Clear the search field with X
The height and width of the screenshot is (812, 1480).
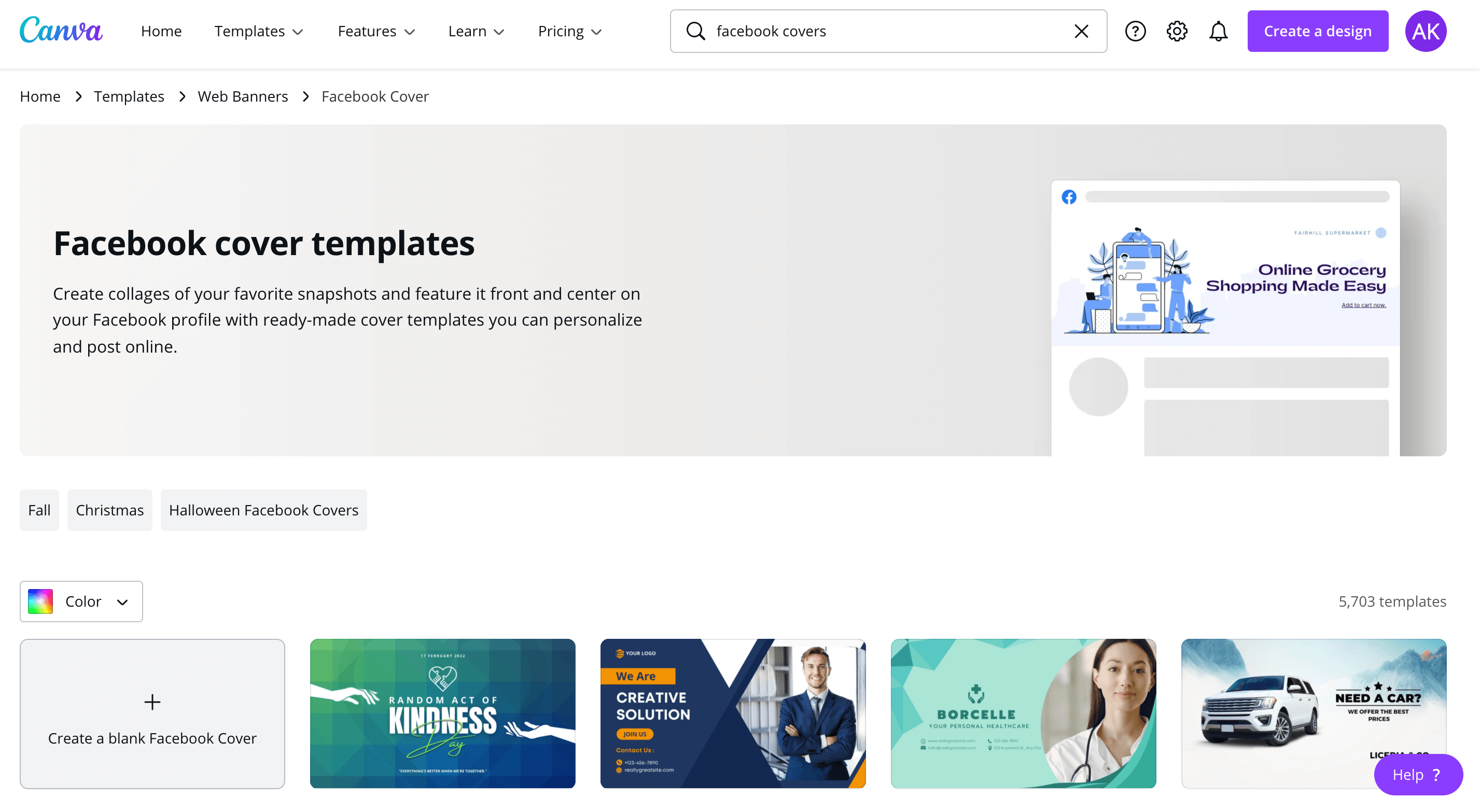click(1081, 31)
